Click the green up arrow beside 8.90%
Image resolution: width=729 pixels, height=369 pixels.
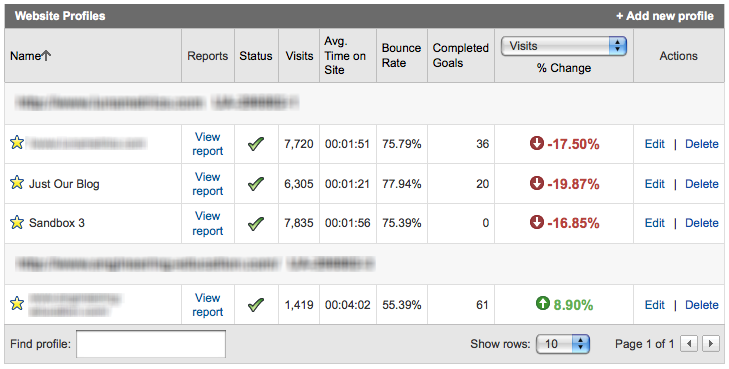(x=543, y=304)
